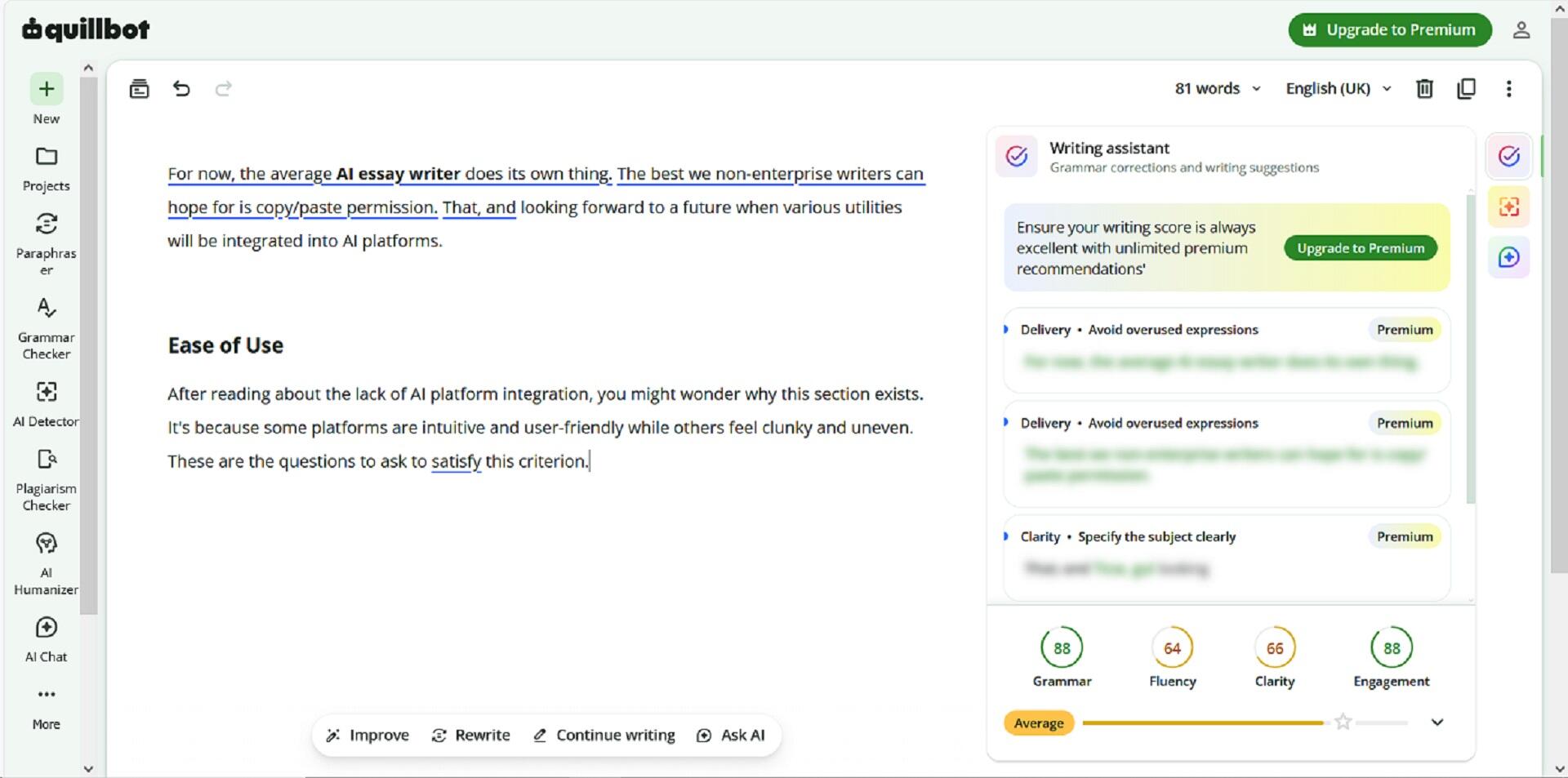Open the AI Detector tool
The width and height of the screenshot is (1568, 778).
47,404
